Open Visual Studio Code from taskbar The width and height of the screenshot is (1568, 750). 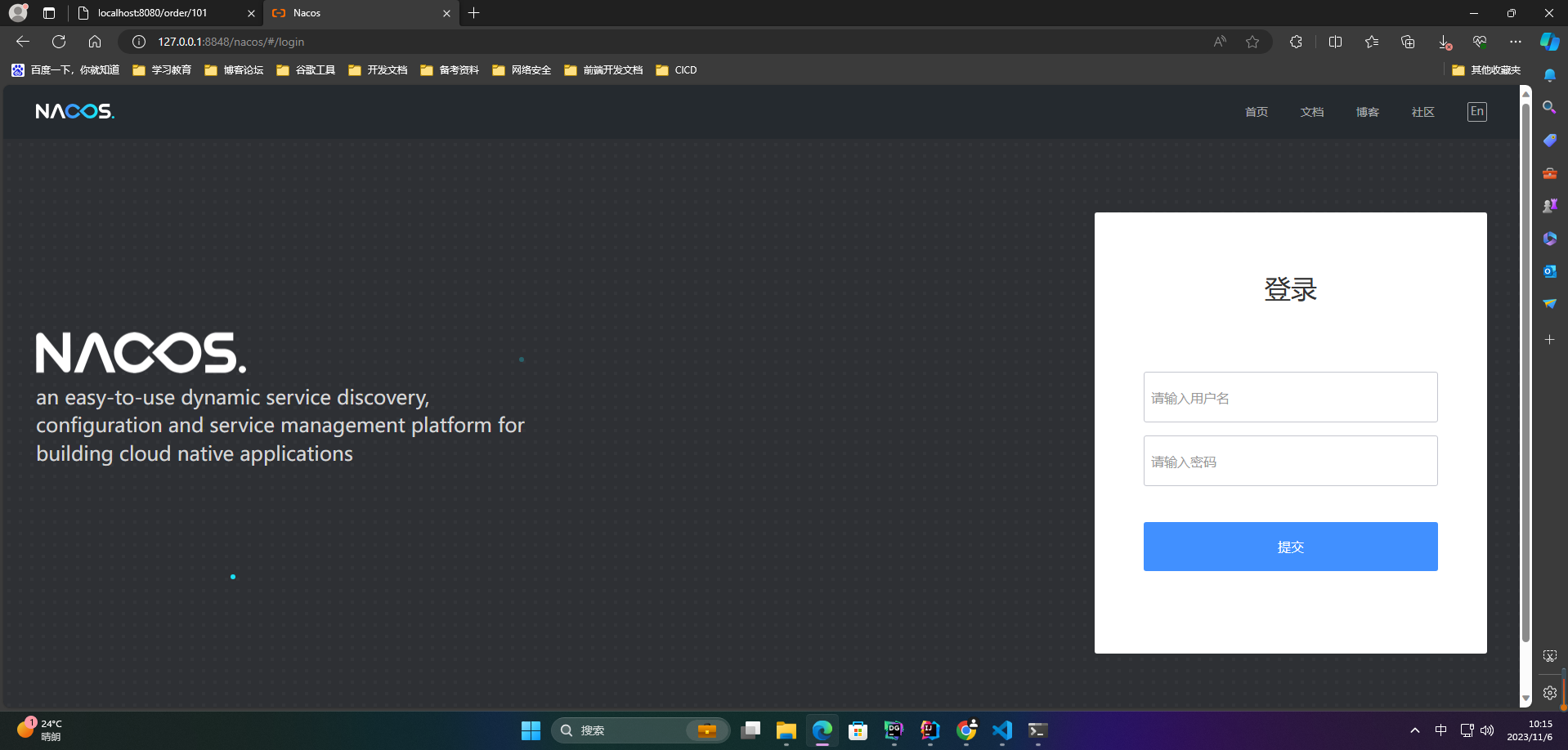(x=1002, y=730)
